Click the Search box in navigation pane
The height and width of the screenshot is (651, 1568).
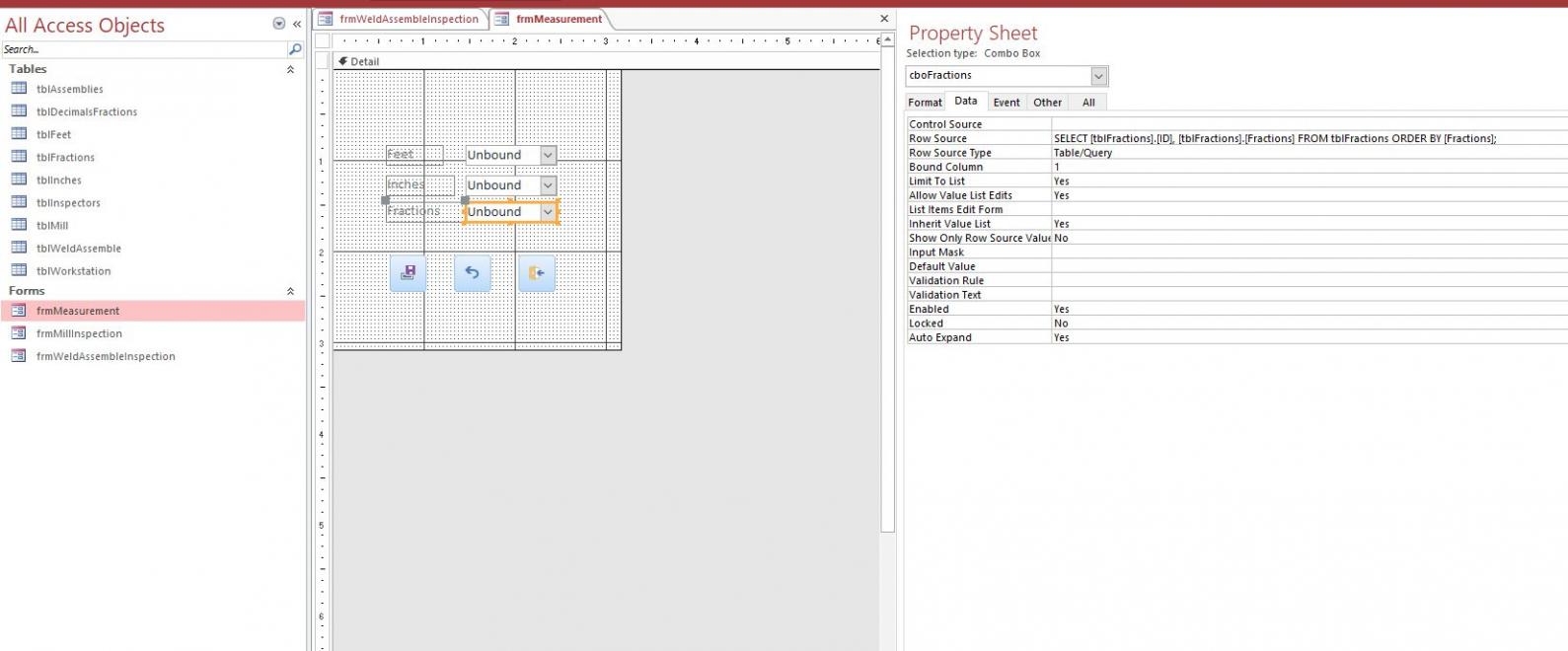[x=144, y=49]
